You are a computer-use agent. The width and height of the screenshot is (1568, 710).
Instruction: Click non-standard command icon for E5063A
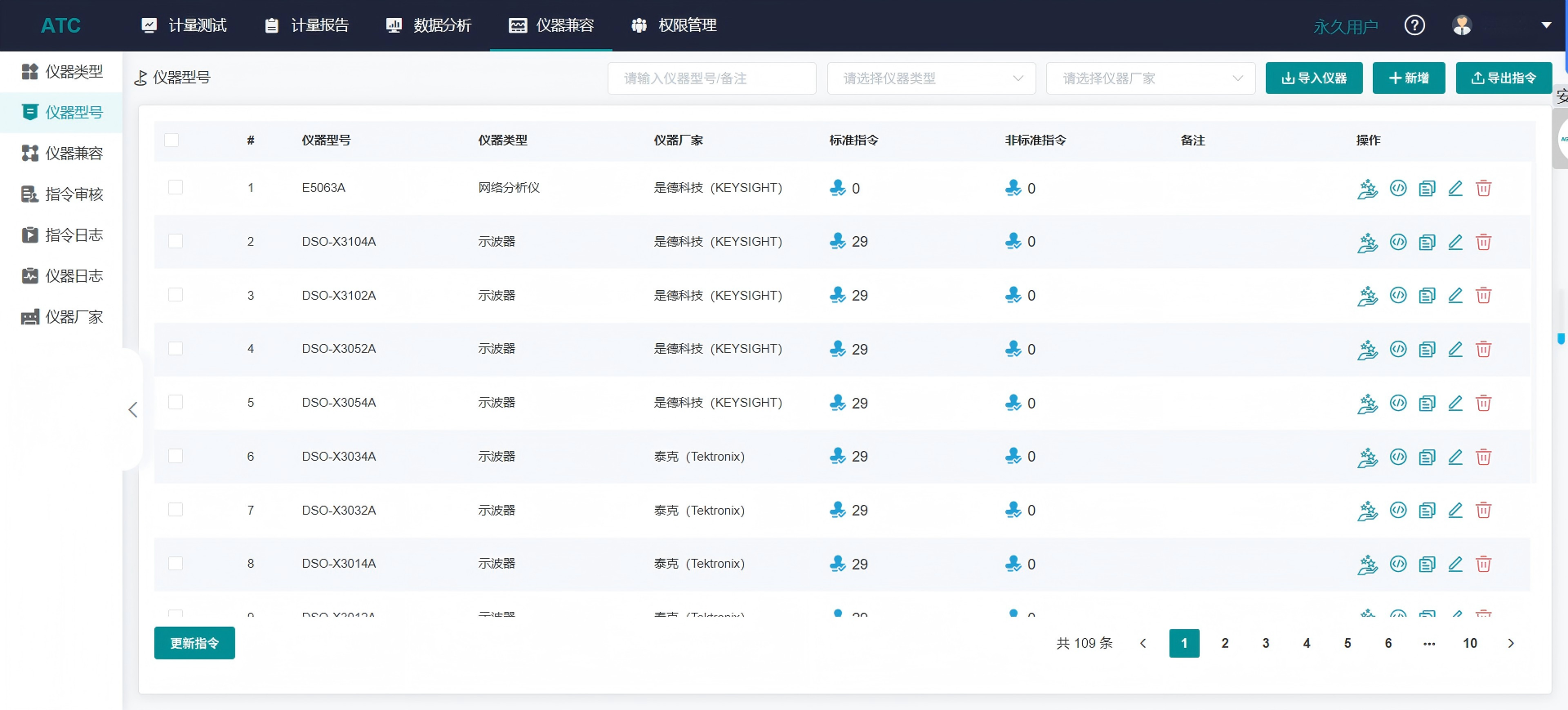pos(1013,188)
